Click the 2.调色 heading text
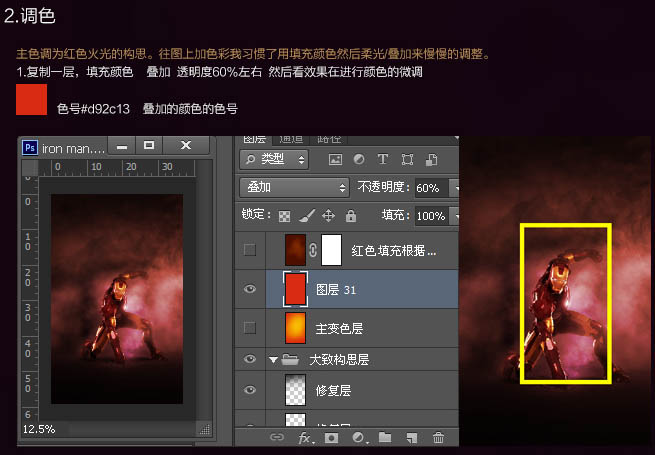This screenshot has width=655, height=455. click(x=29, y=15)
